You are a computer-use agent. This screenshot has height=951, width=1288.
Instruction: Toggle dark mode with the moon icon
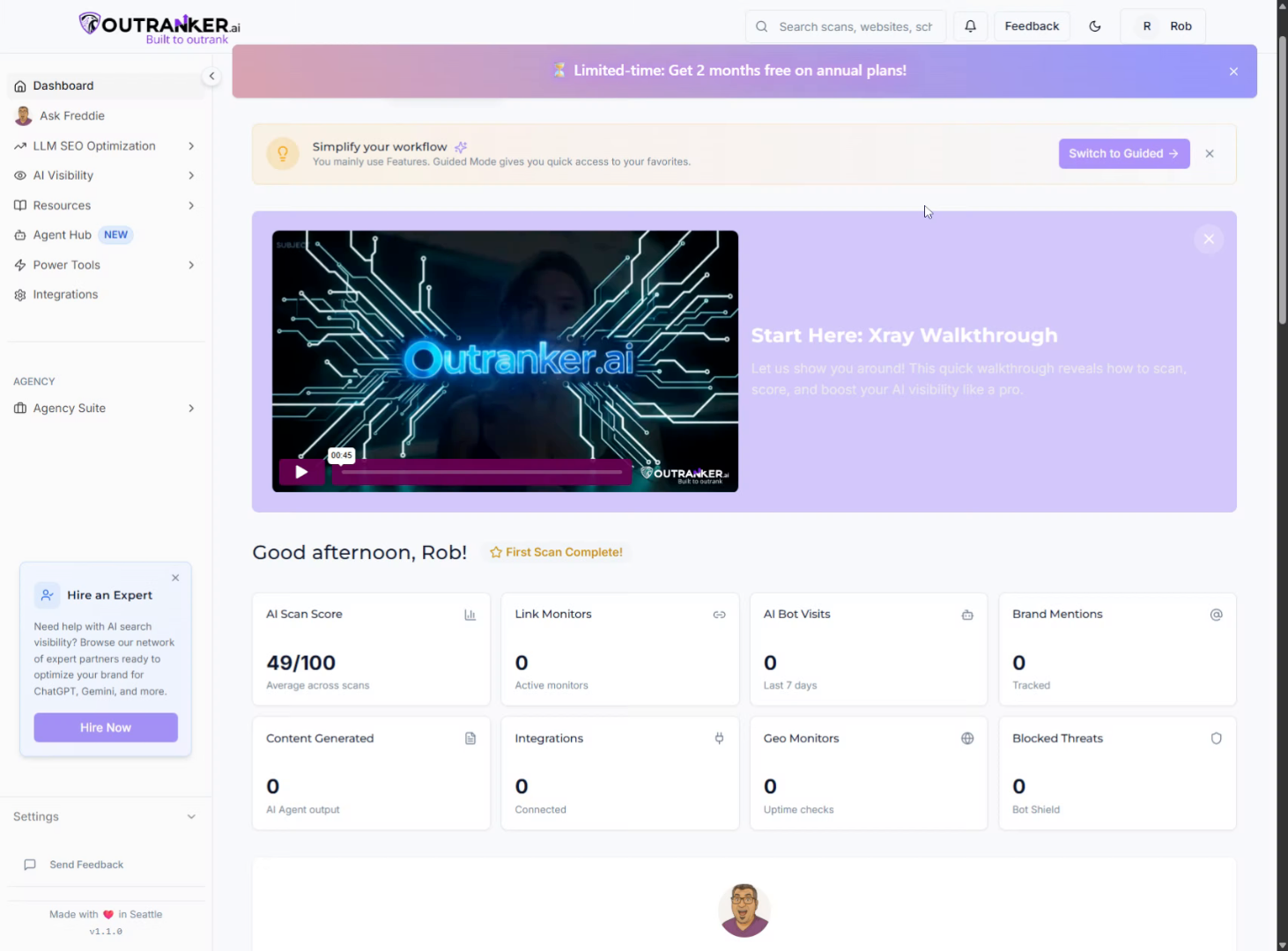[1095, 26]
